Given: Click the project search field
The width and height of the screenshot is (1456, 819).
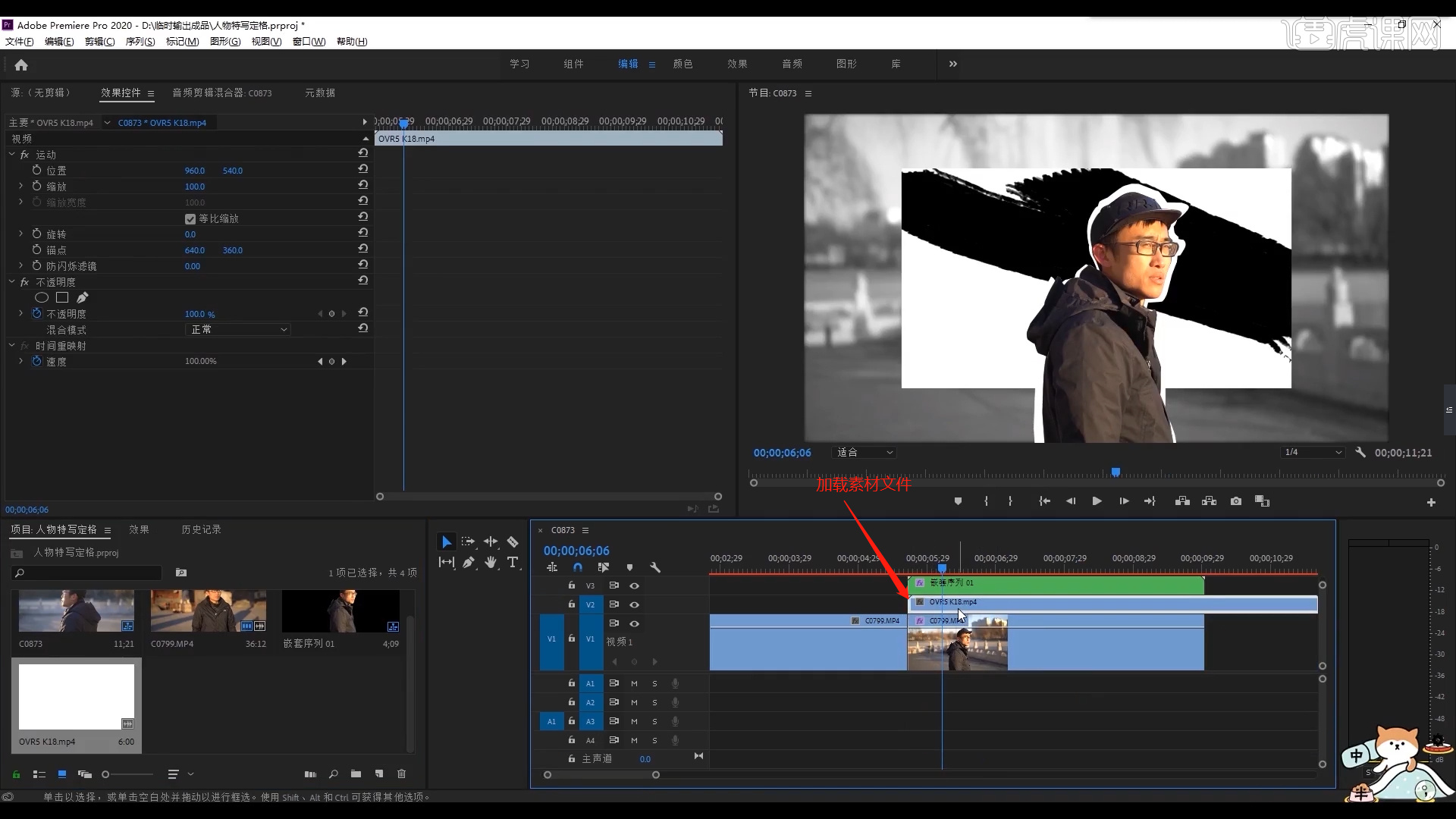Looking at the screenshot, I should click(86, 573).
